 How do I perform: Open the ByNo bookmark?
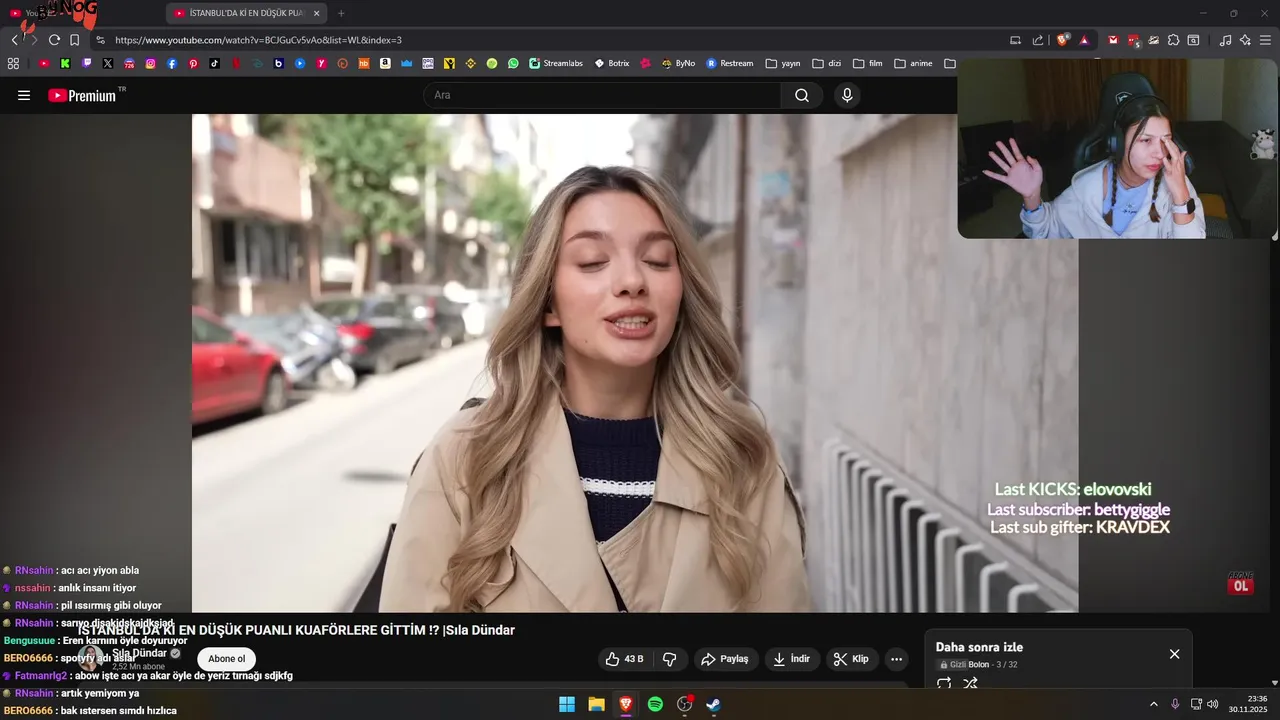coord(678,63)
